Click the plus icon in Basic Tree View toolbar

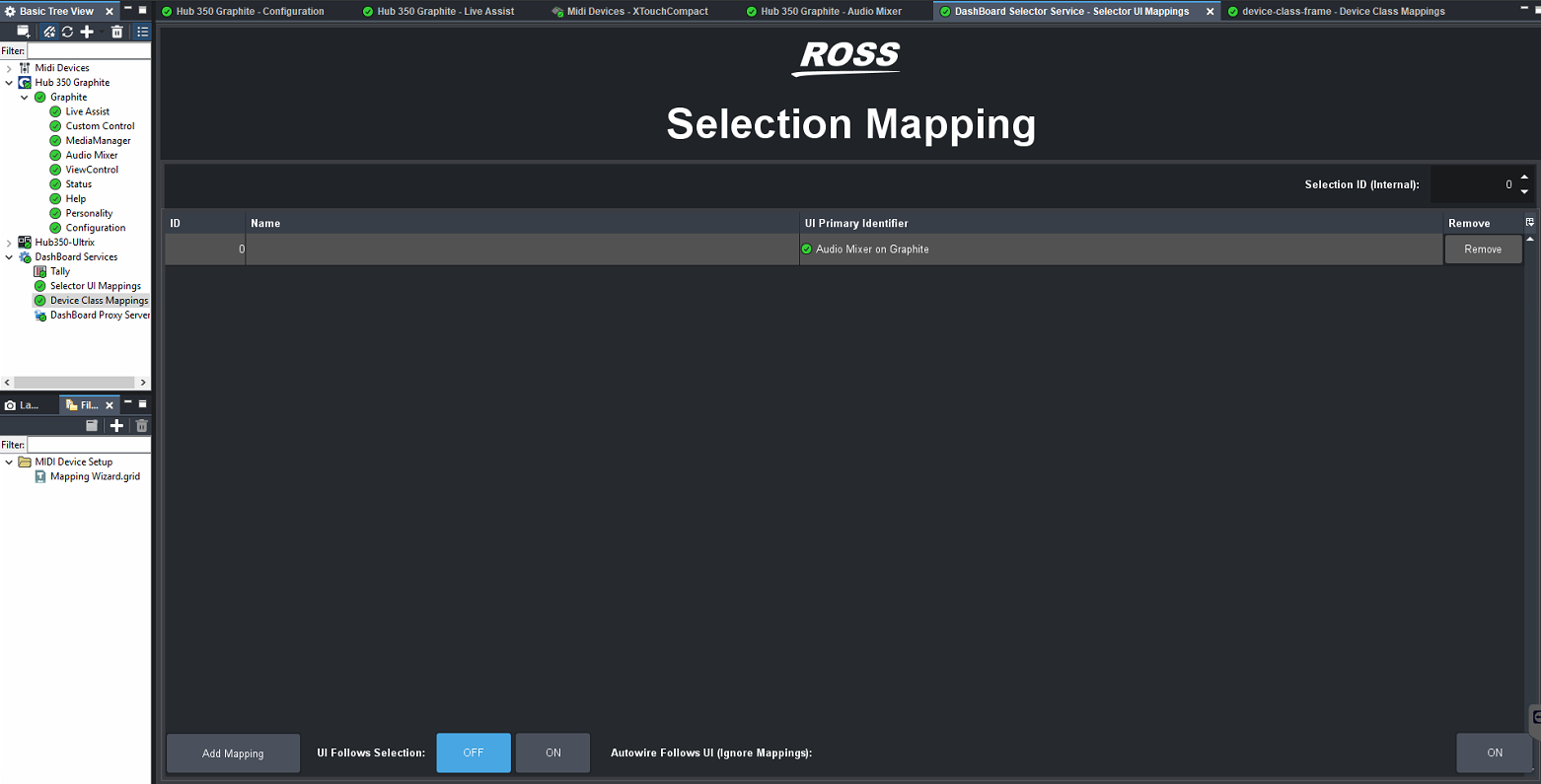(x=87, y=32)
